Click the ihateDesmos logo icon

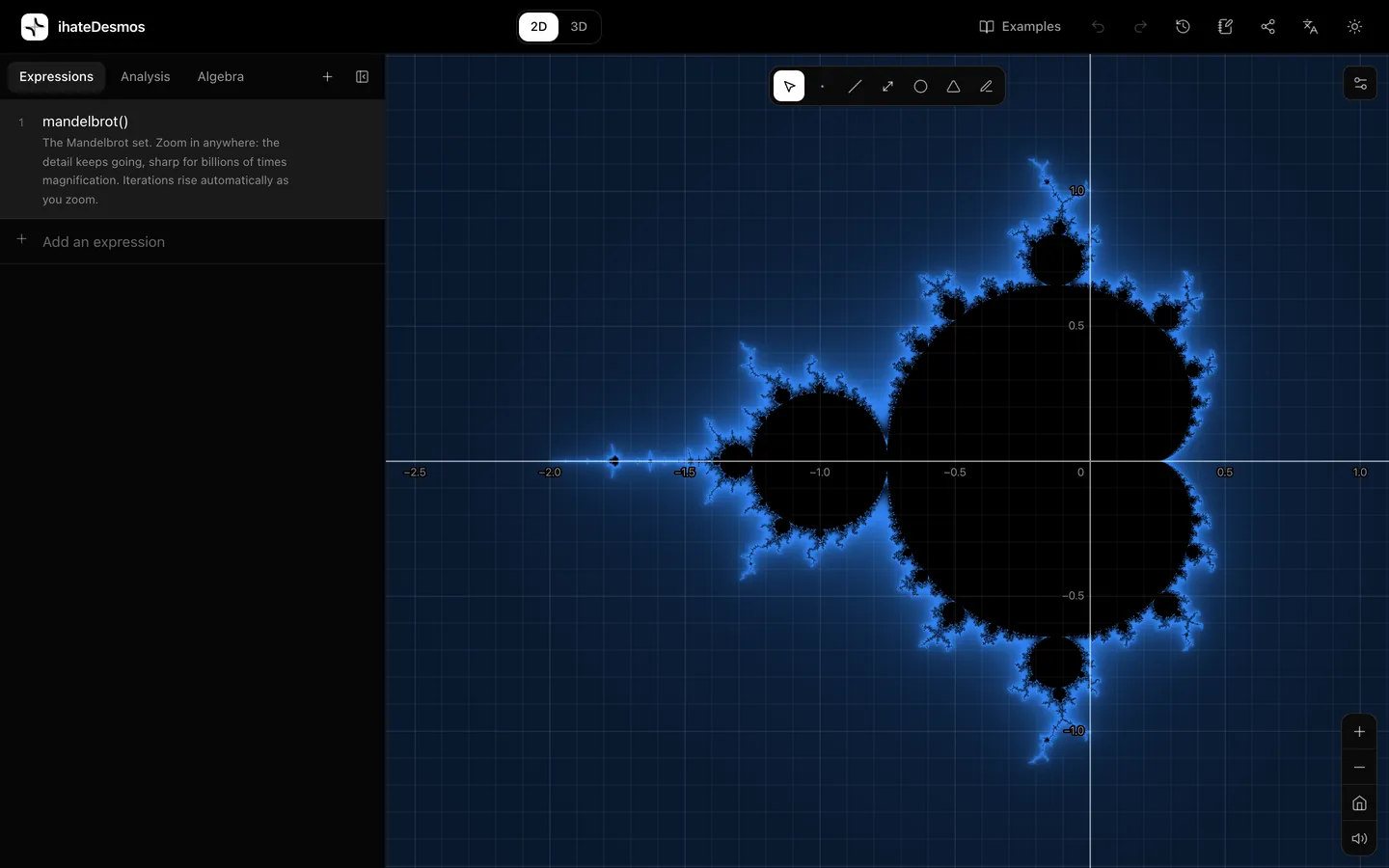tap(35, 27)
